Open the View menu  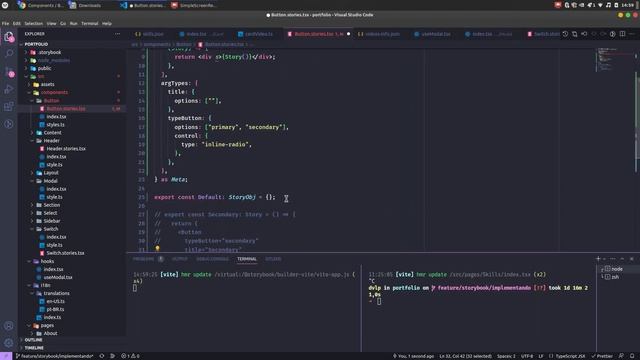51,24
